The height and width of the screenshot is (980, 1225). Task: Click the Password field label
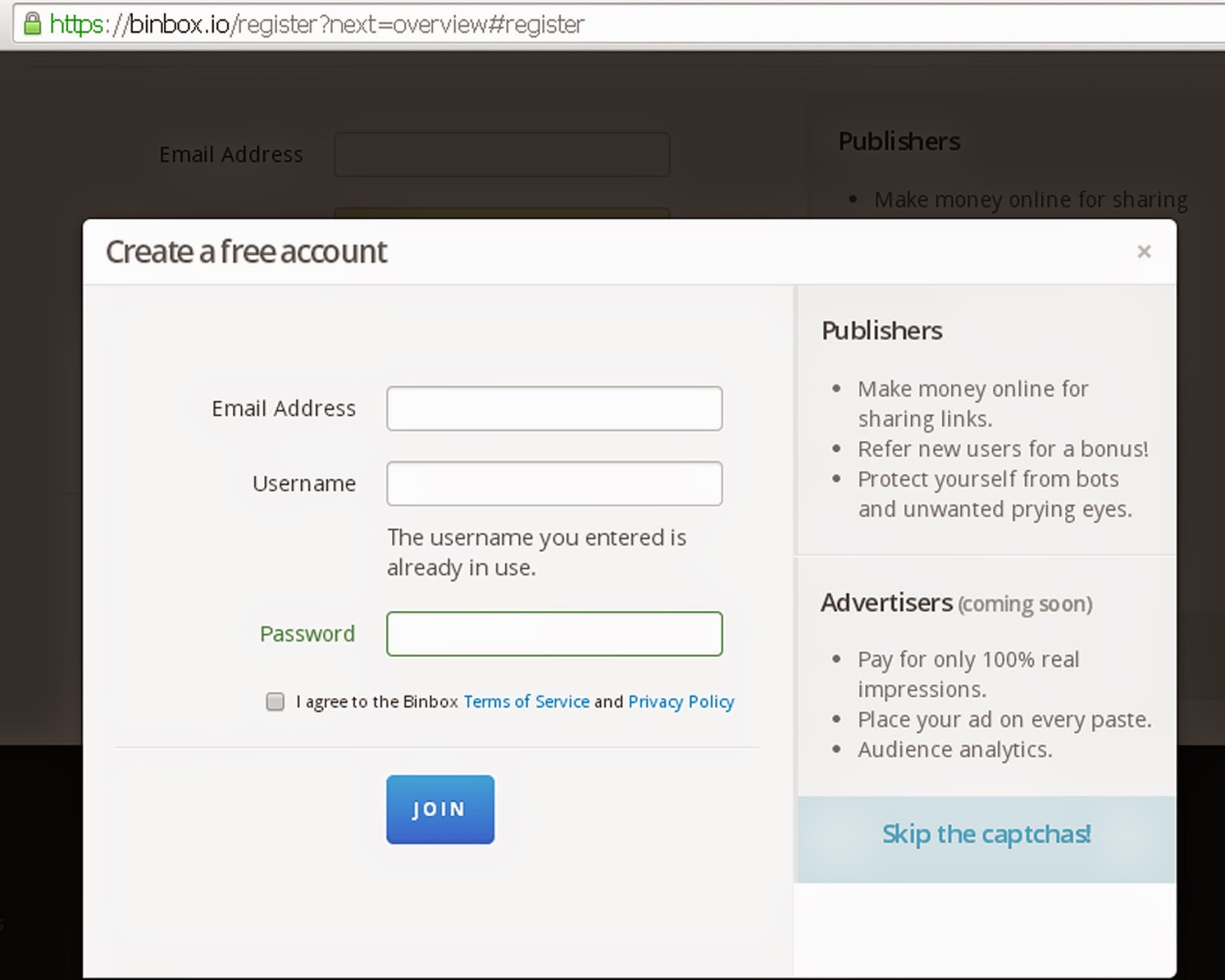307,634
